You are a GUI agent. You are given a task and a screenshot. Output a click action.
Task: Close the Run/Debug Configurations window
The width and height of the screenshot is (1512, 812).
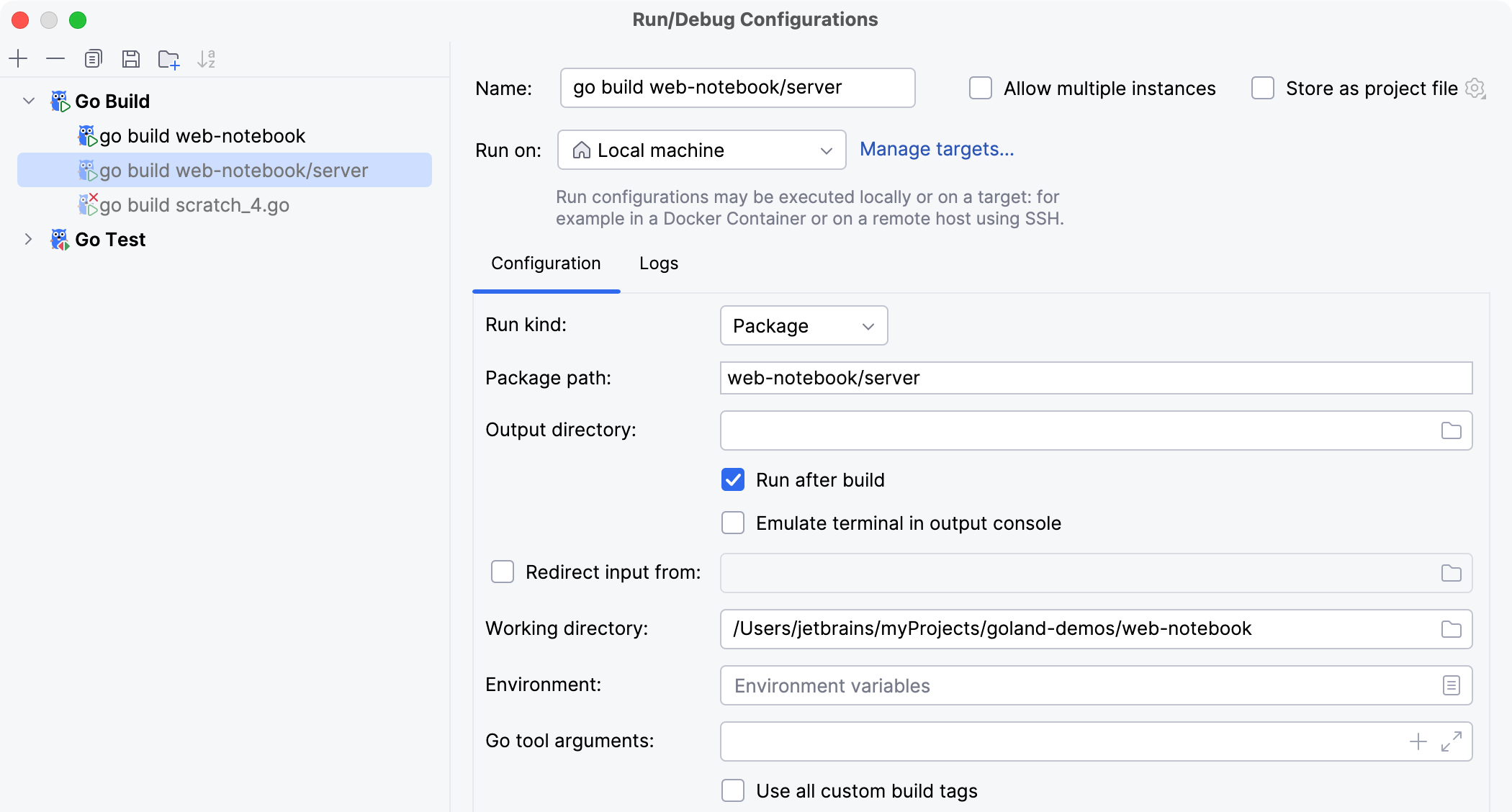tap(20, 20)
